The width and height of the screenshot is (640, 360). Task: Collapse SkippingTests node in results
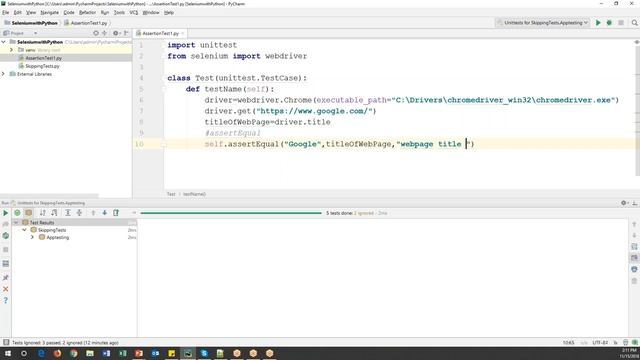(x=24, y=230)
